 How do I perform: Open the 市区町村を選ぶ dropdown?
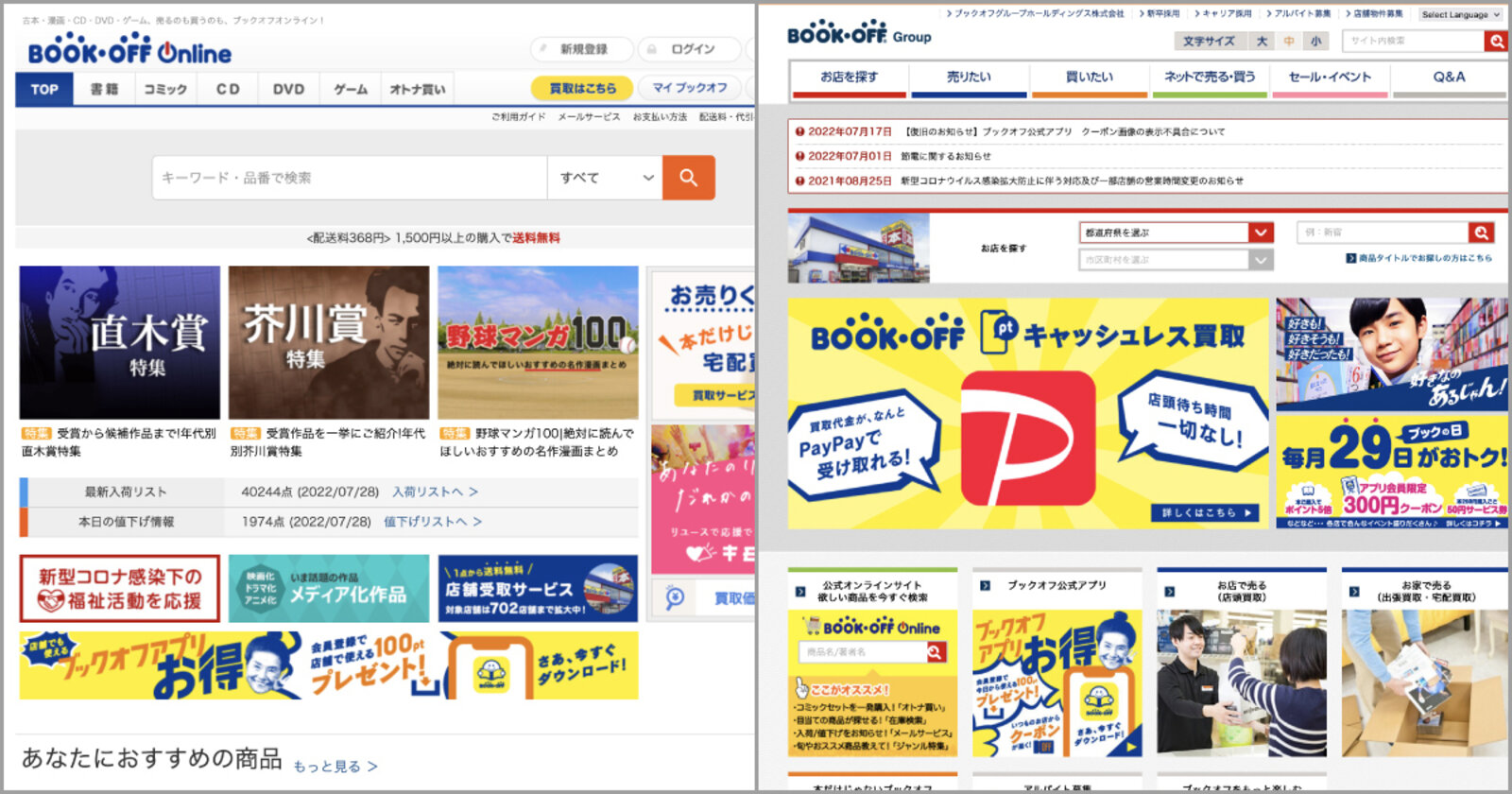[1177, 260]
